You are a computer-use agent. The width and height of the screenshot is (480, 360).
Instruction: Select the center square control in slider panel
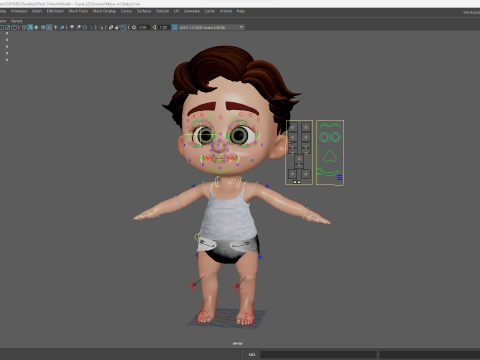[x=299, y=159]
